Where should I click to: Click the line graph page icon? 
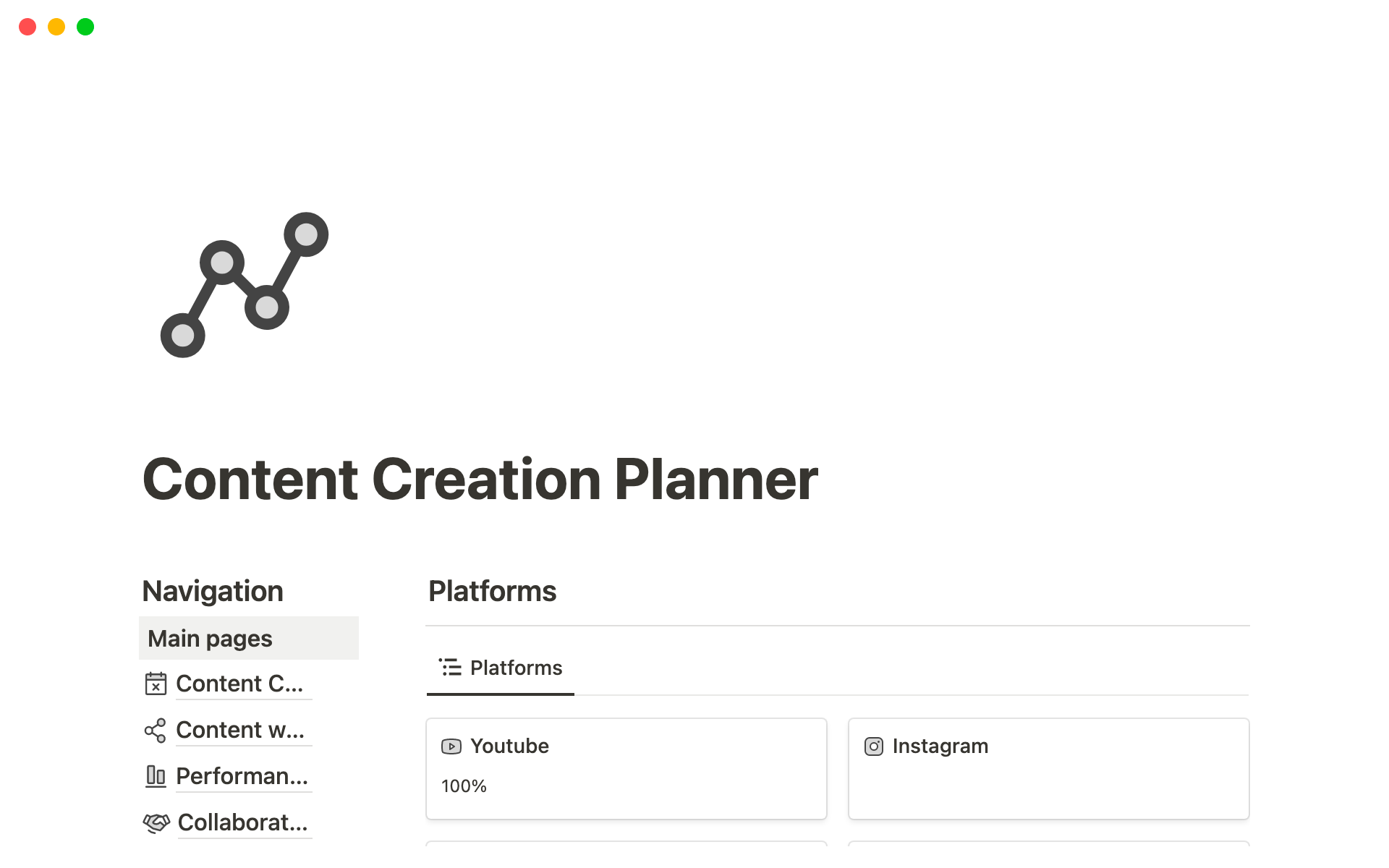[x=244, y=285]
